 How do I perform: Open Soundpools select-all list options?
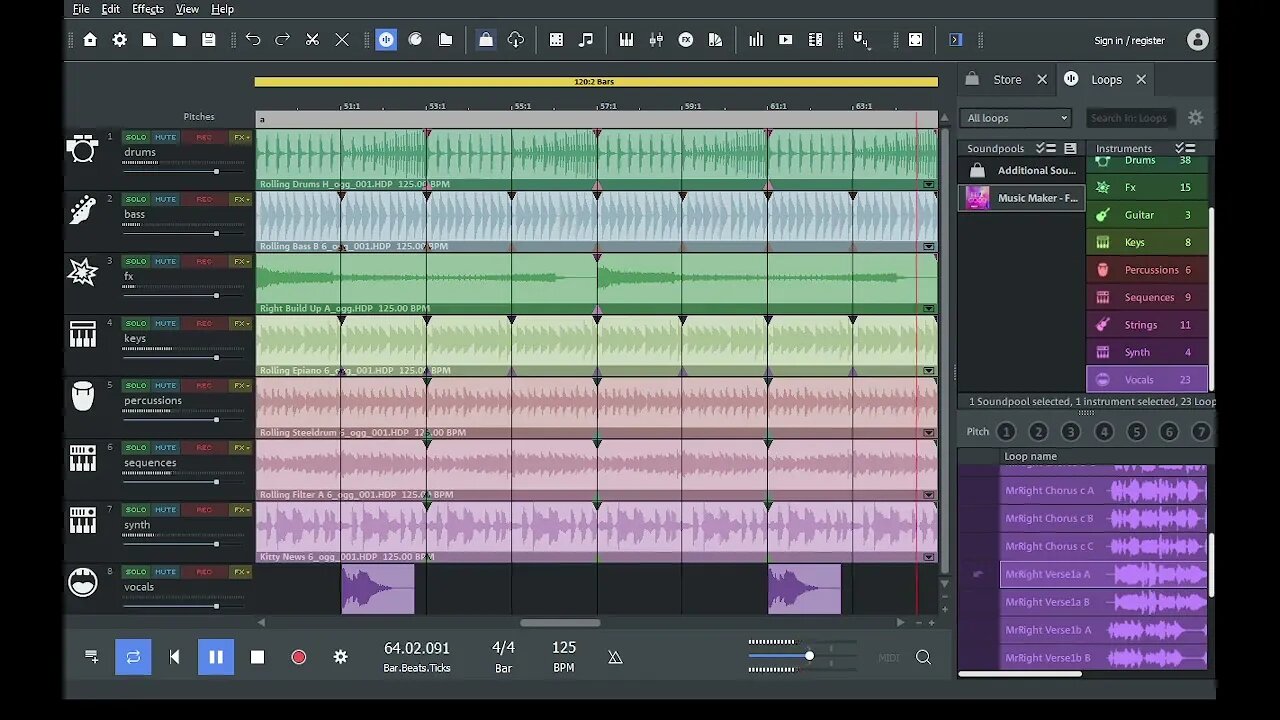[x=1046, y=148]
